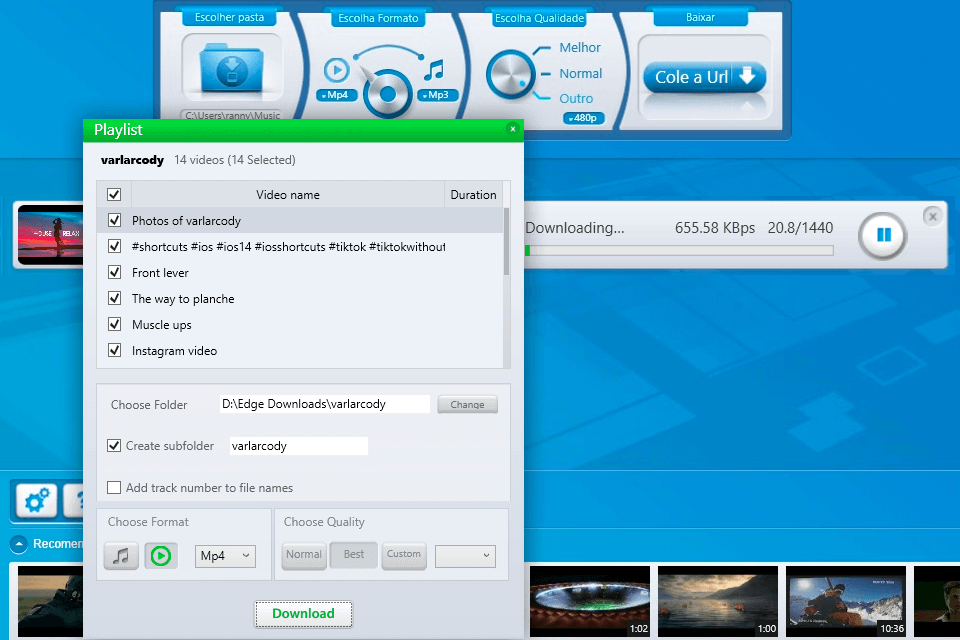Choose Normal quality in Escolha Qualidade

pyautogui.click(x=580, y=73)
